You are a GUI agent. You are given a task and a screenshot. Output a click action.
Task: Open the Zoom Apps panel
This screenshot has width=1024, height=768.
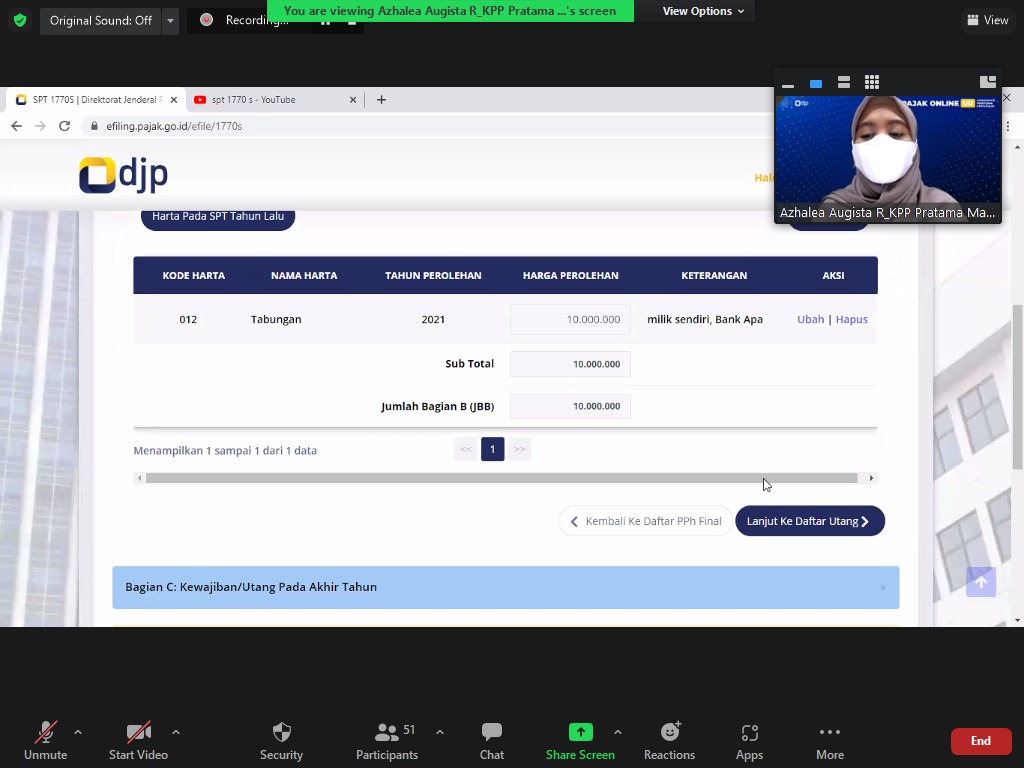coord(749,741)
